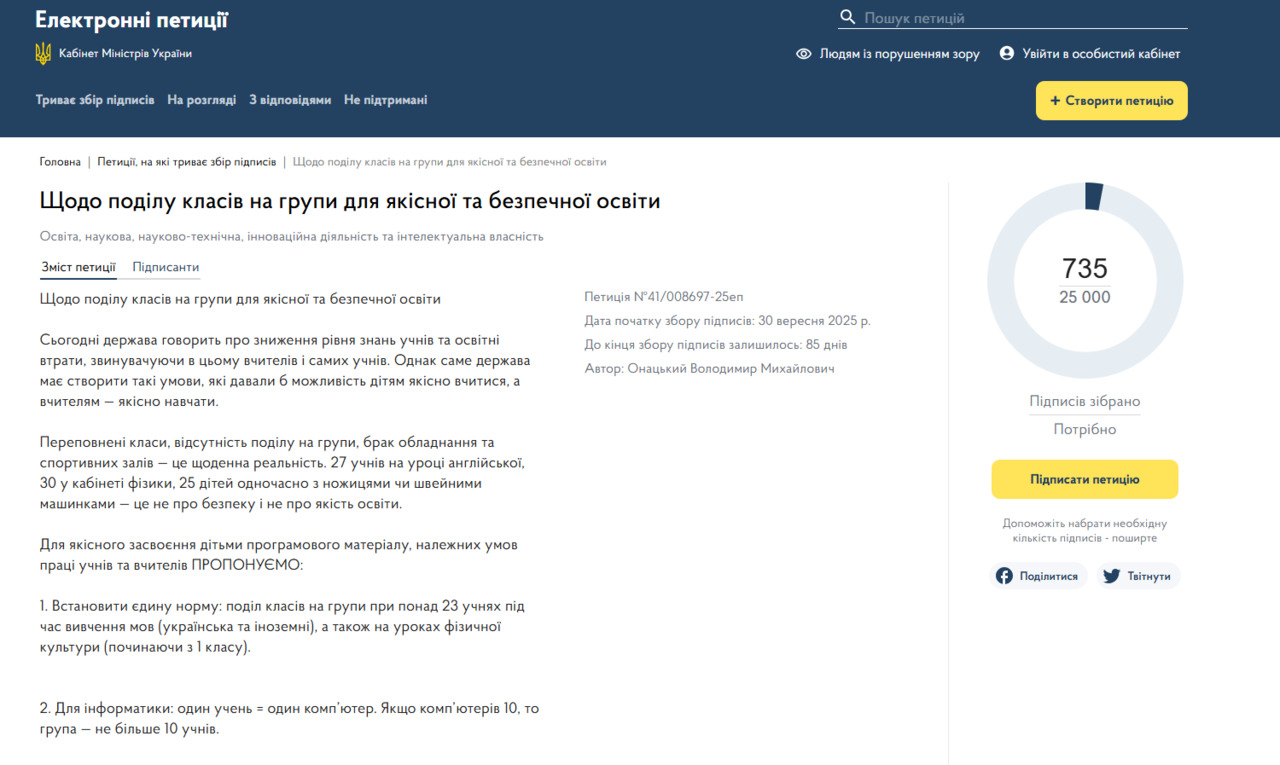Screen dimensions: 1280x765
Task: Click the eye icon for visually impaired mode
Action: click(x=803, y=54)
